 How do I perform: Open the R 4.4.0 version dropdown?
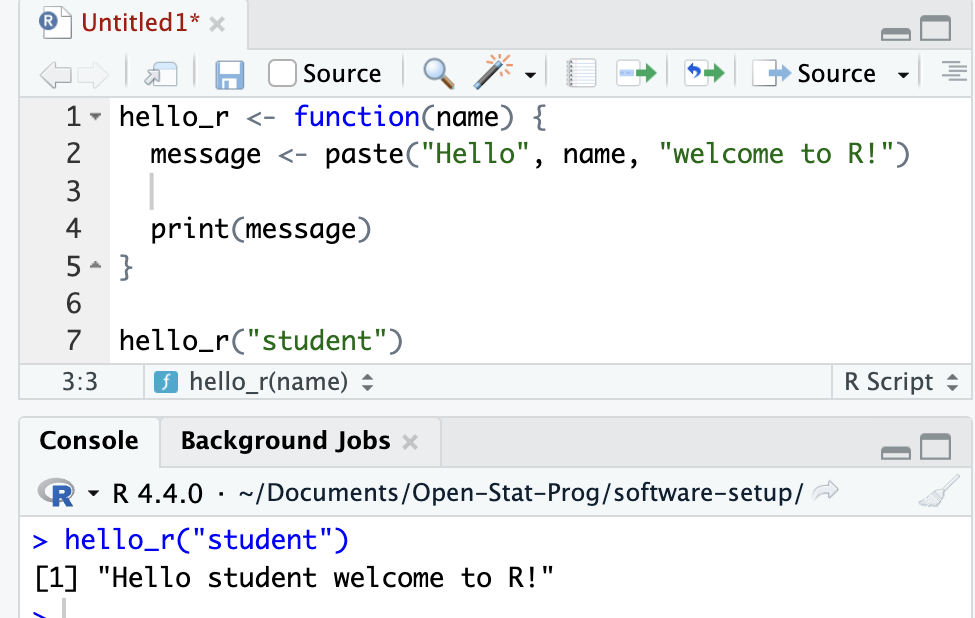click(x=94, y=493)
